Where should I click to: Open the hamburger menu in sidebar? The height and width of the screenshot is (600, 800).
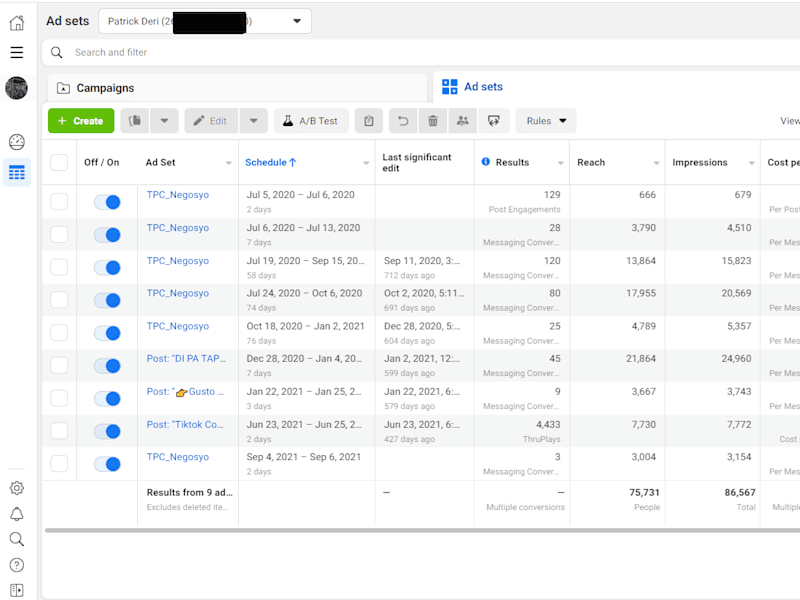point(17,52)
